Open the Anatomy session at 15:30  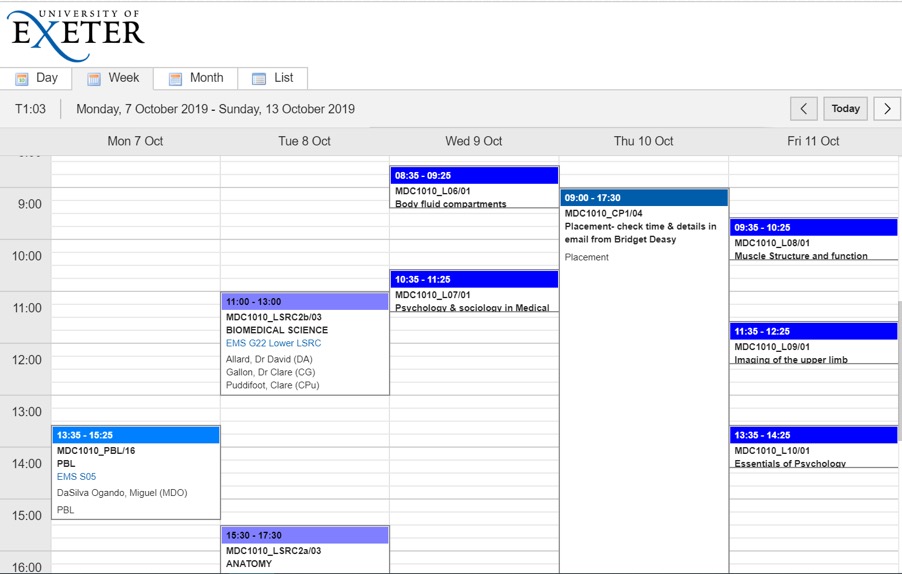[305, 550]
